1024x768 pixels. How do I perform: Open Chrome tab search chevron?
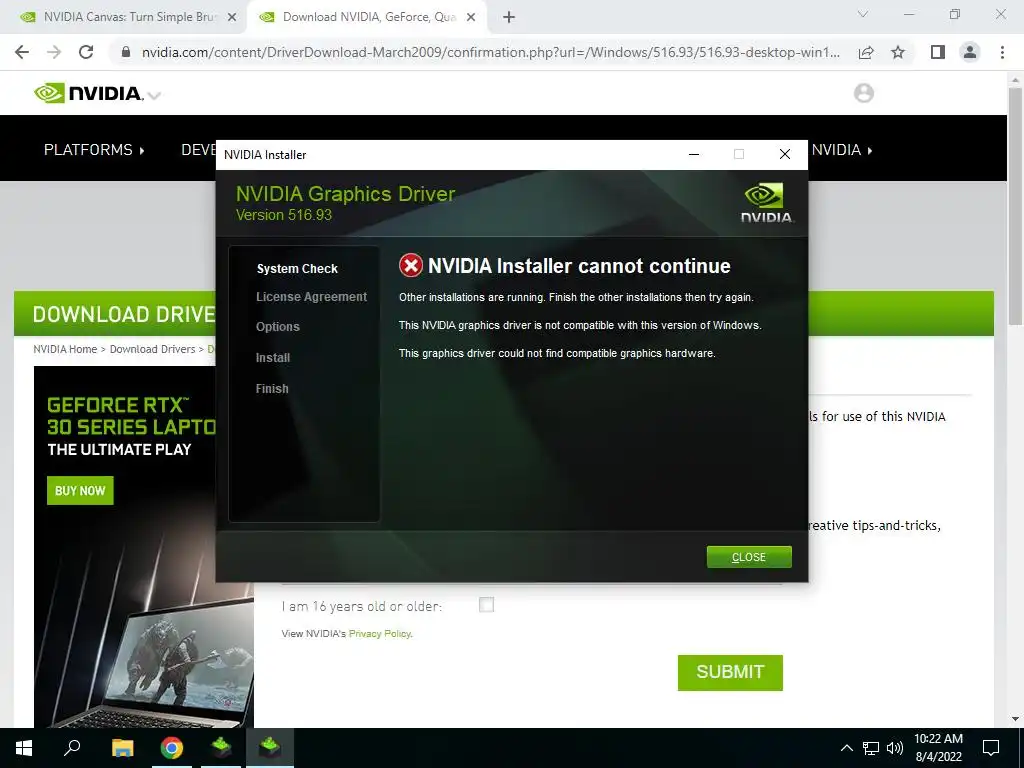coord(863,14)
